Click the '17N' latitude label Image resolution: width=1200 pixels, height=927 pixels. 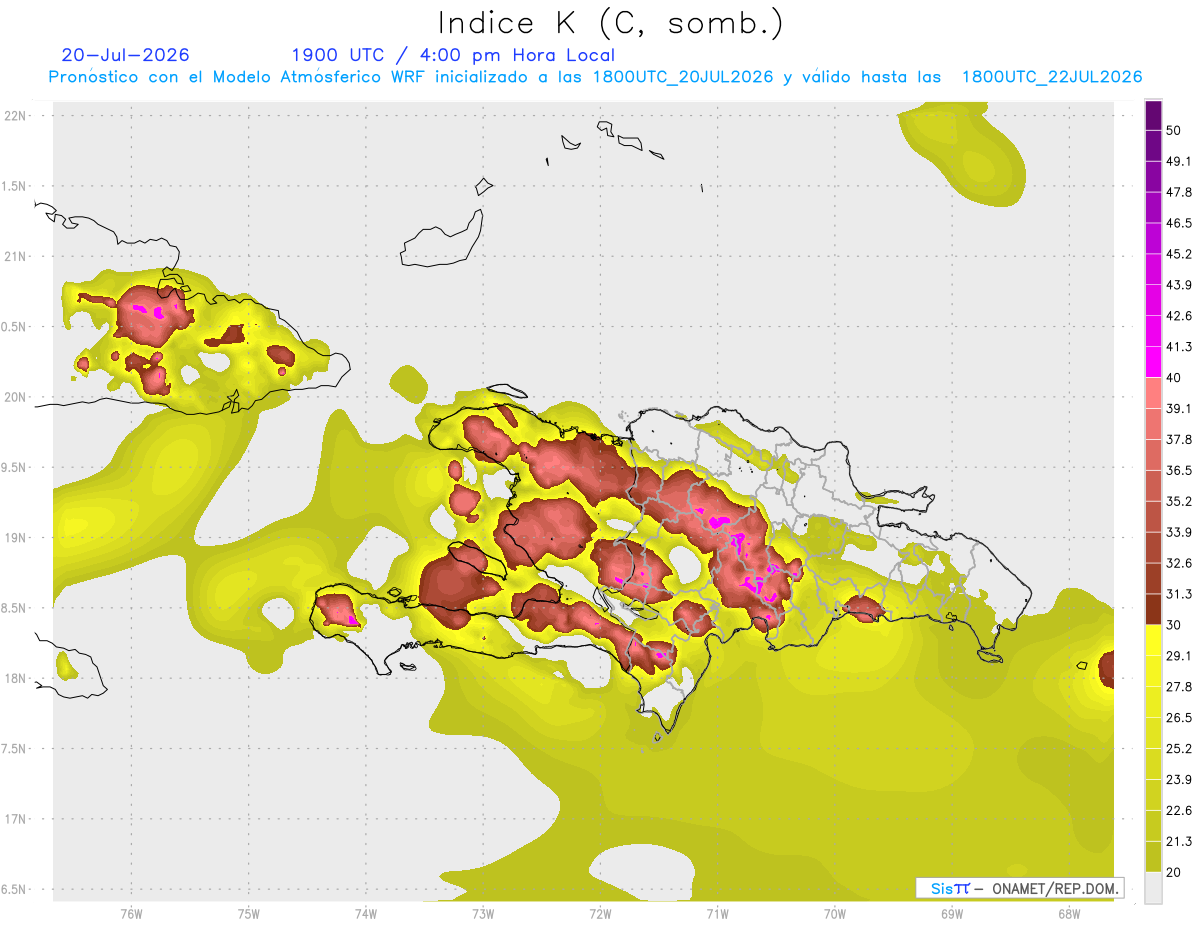(x=17, y=819)
